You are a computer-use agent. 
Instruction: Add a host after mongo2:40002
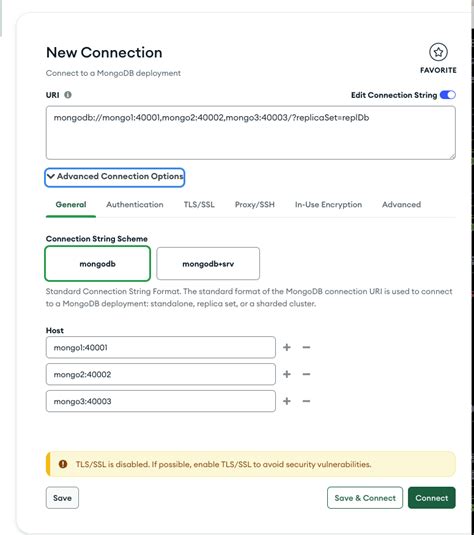point(287,374)
